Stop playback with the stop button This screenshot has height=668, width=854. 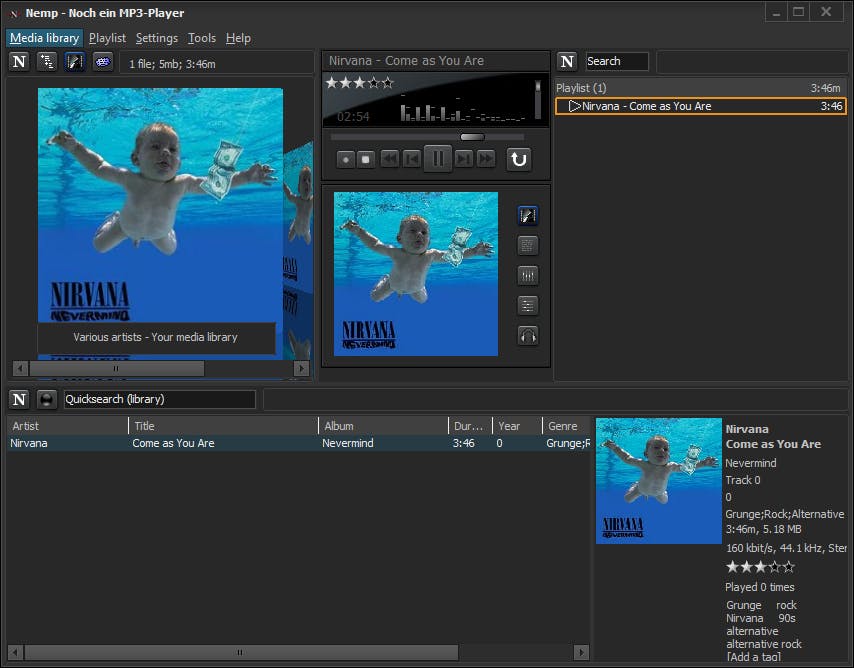[366, 159]
